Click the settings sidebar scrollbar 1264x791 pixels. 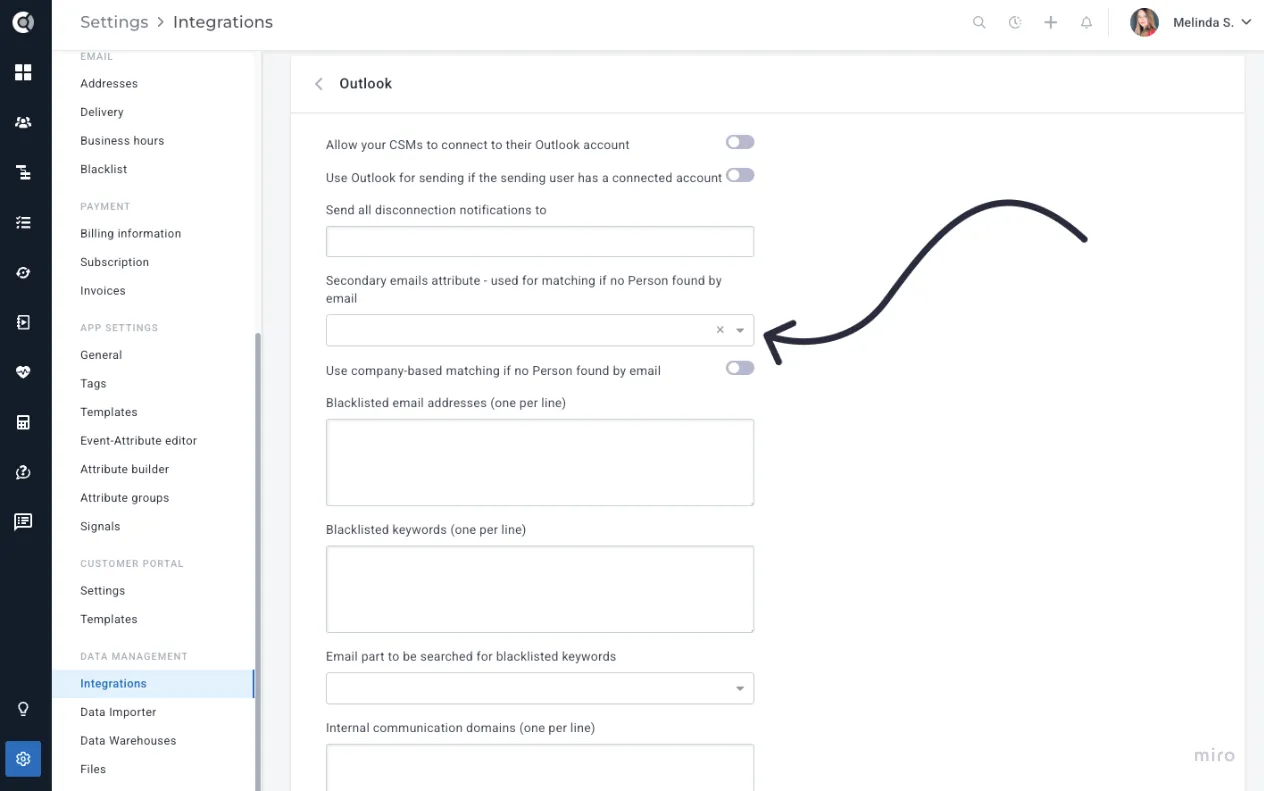click(258, 560)
